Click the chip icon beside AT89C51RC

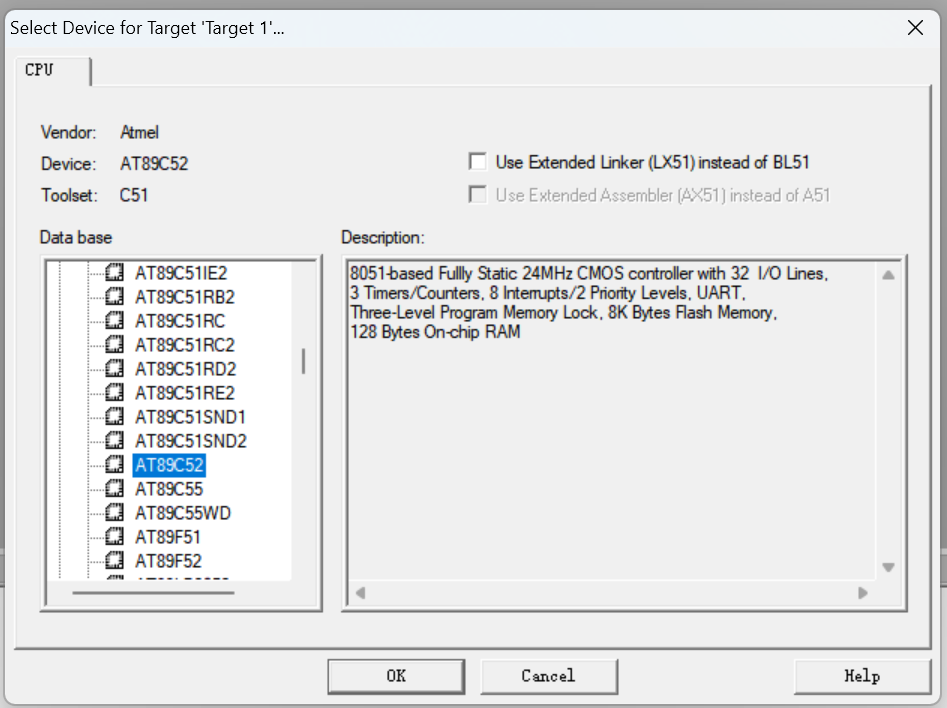coord(114,321)
